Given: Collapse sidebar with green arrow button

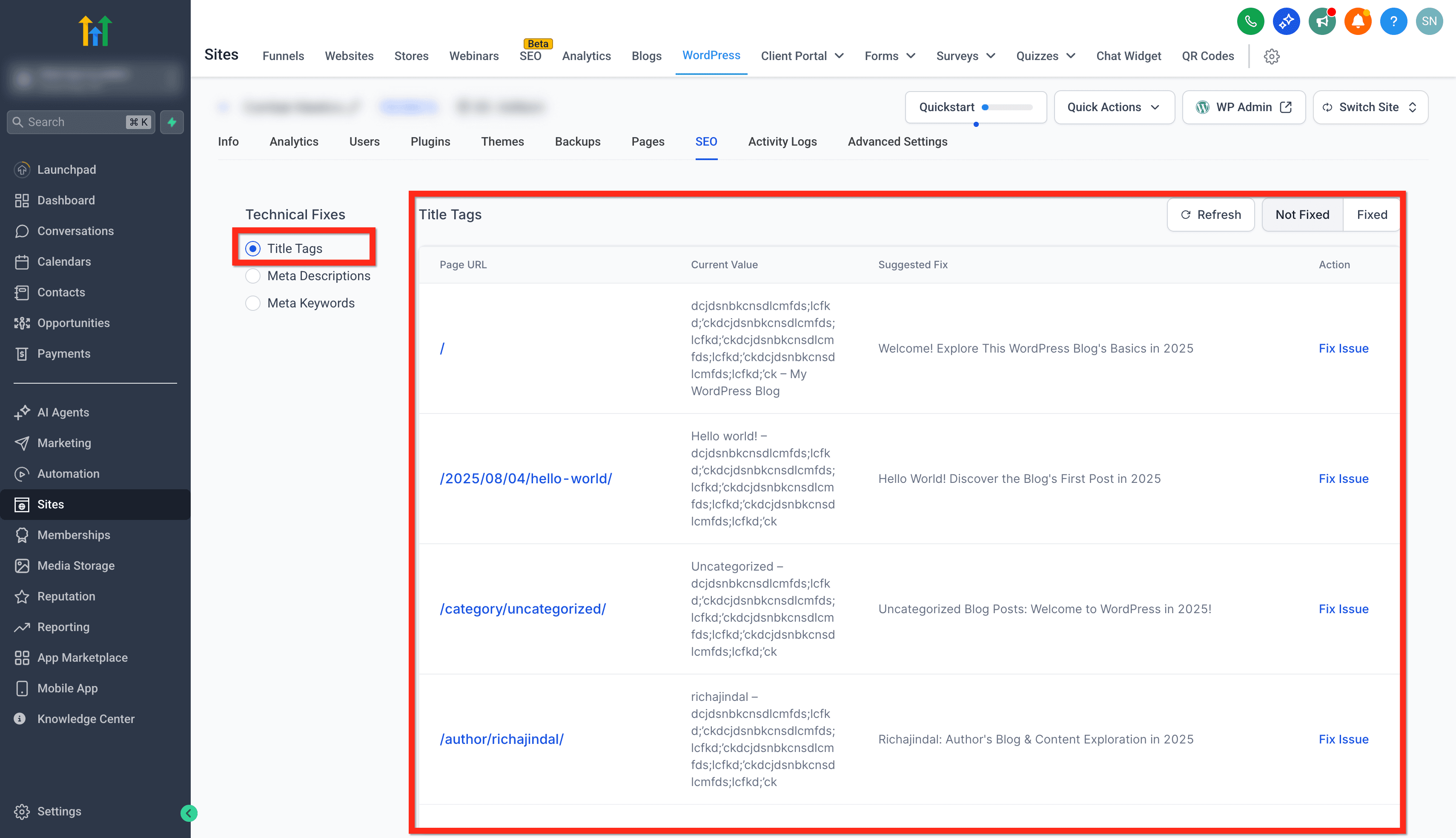Looking at the screenshot, I should 189,813.
